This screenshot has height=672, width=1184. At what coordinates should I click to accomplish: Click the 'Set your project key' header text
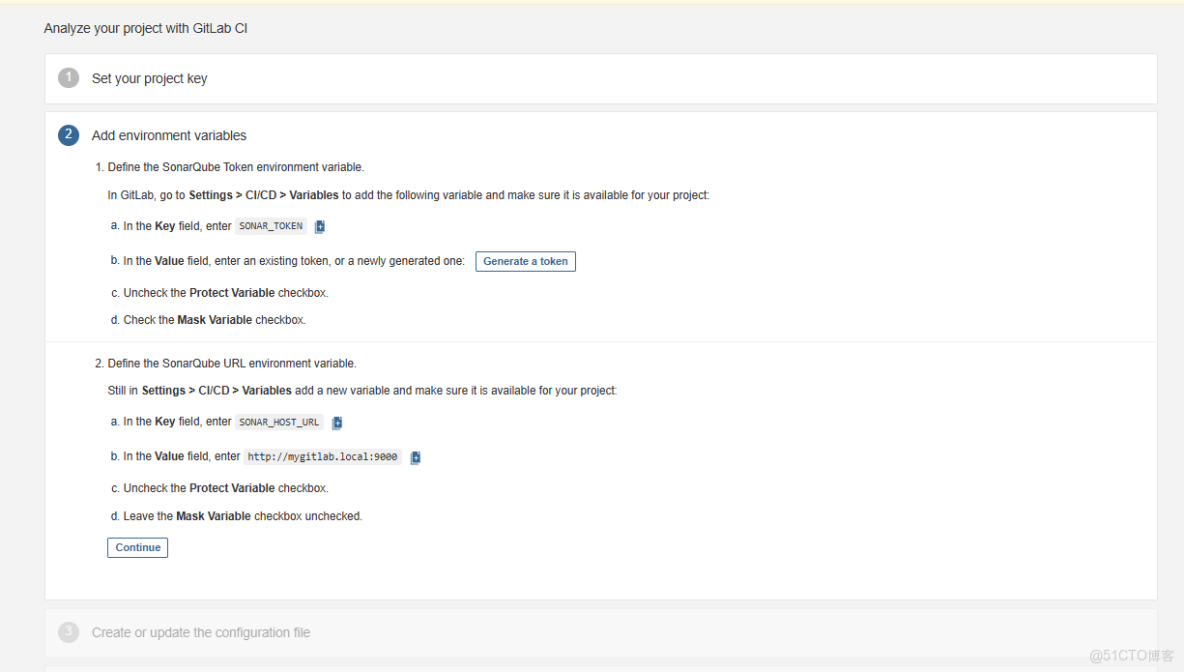148,78
